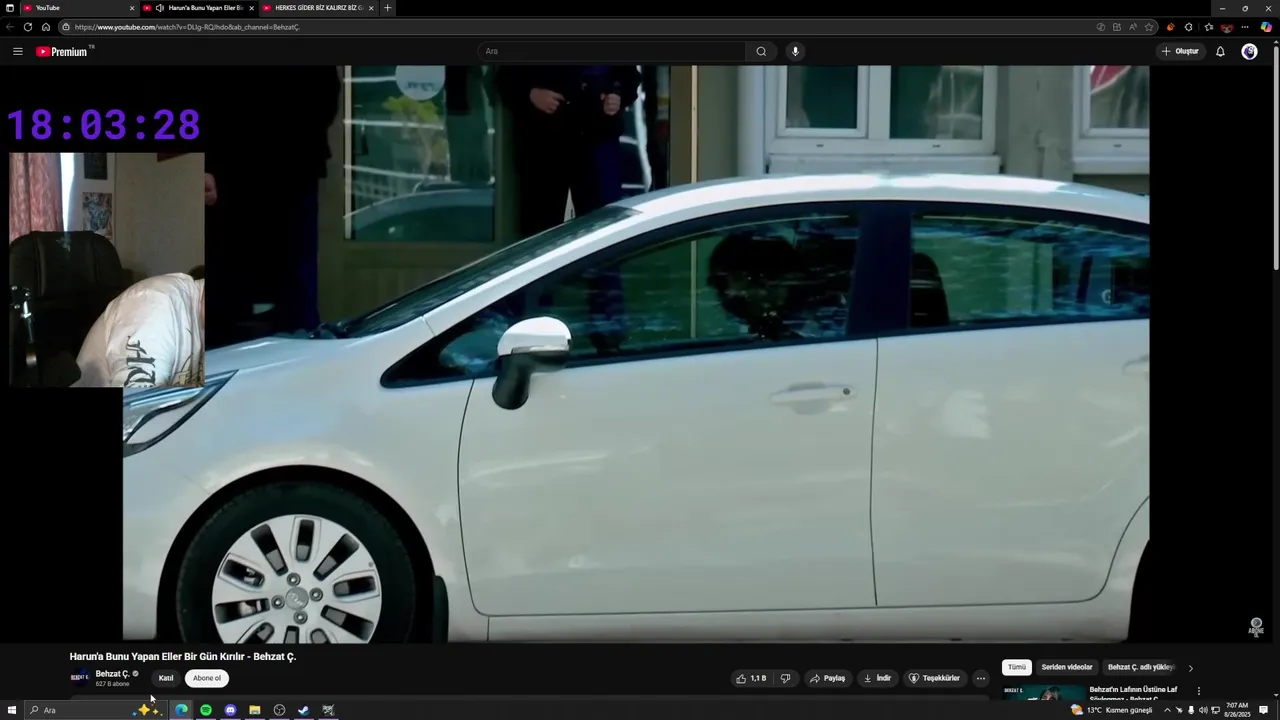
Task: Switch to Harun'a Bunu Yapan Eller tab
Action: (198, 8)
